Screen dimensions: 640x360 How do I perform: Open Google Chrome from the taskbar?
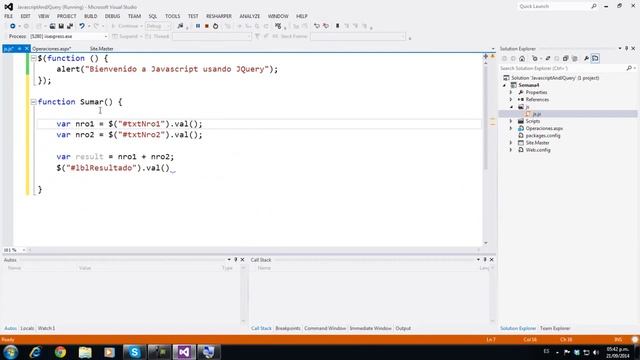pos(60,352)
